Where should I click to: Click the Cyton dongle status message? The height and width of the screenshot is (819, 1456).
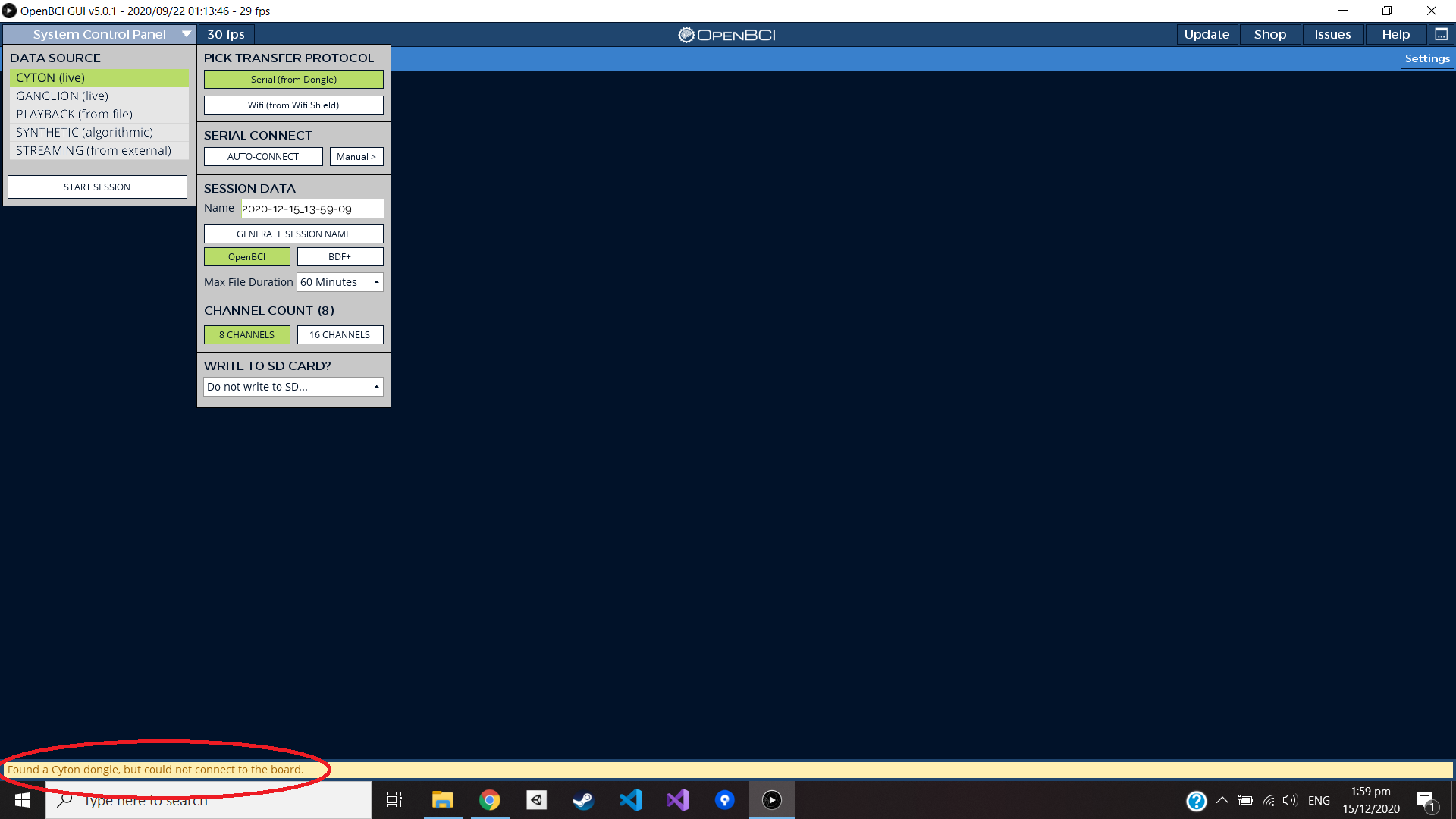[x=155, y=770]
